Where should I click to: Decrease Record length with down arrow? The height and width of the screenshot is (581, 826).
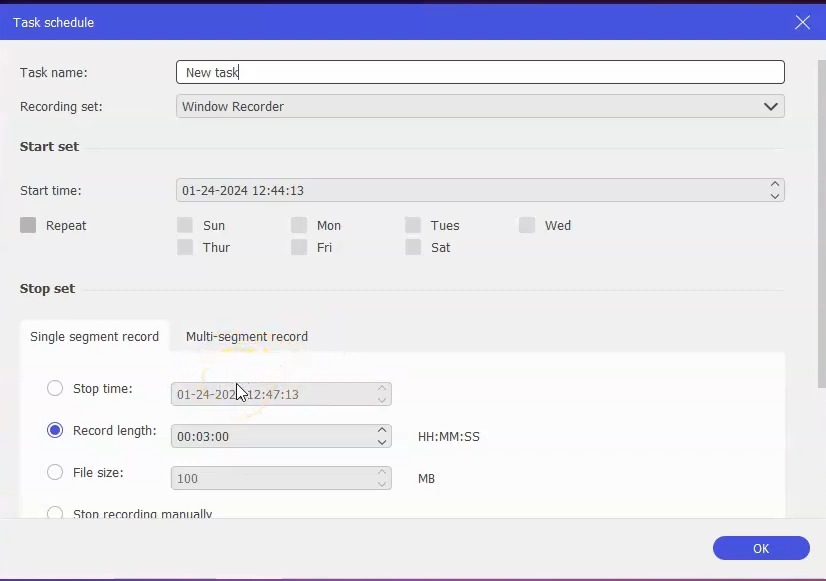(382, 442)
